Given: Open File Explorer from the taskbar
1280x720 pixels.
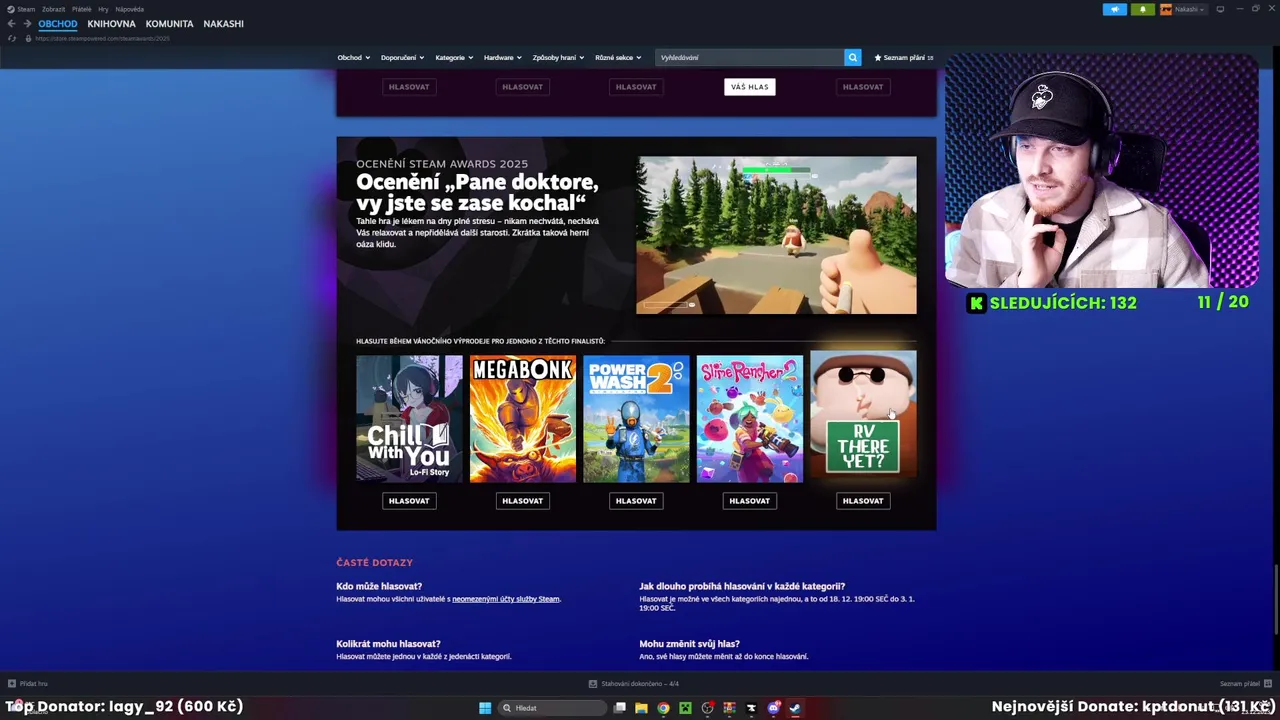Looking at the screenshot, I should (x=641, y=708).
